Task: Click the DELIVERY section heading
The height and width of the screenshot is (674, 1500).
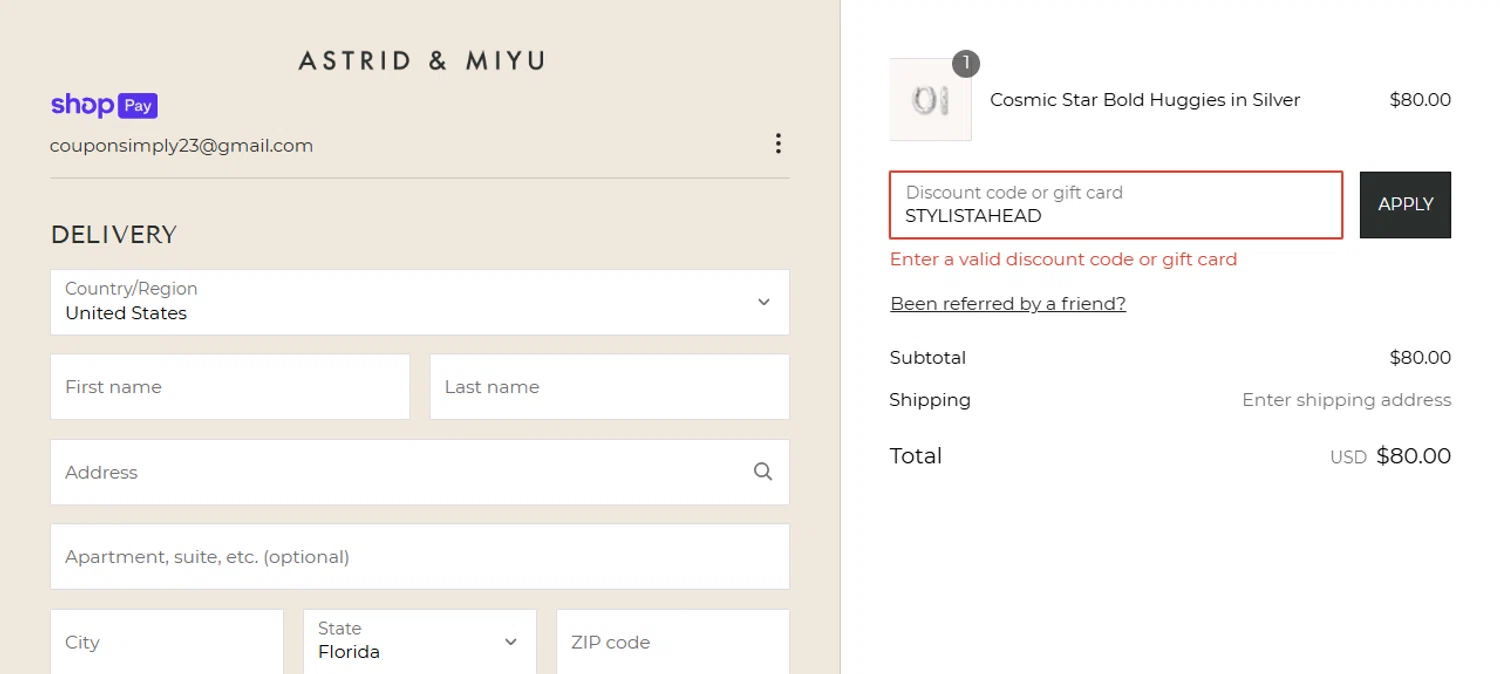Action: coord(114,235)
